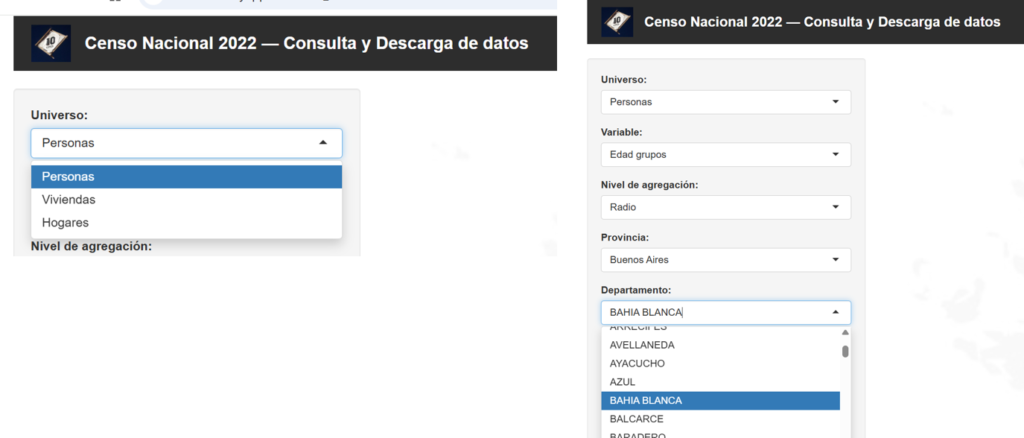Click the census logo in the larger left header
Screen dimensions: 1024x438
point(52,42)
